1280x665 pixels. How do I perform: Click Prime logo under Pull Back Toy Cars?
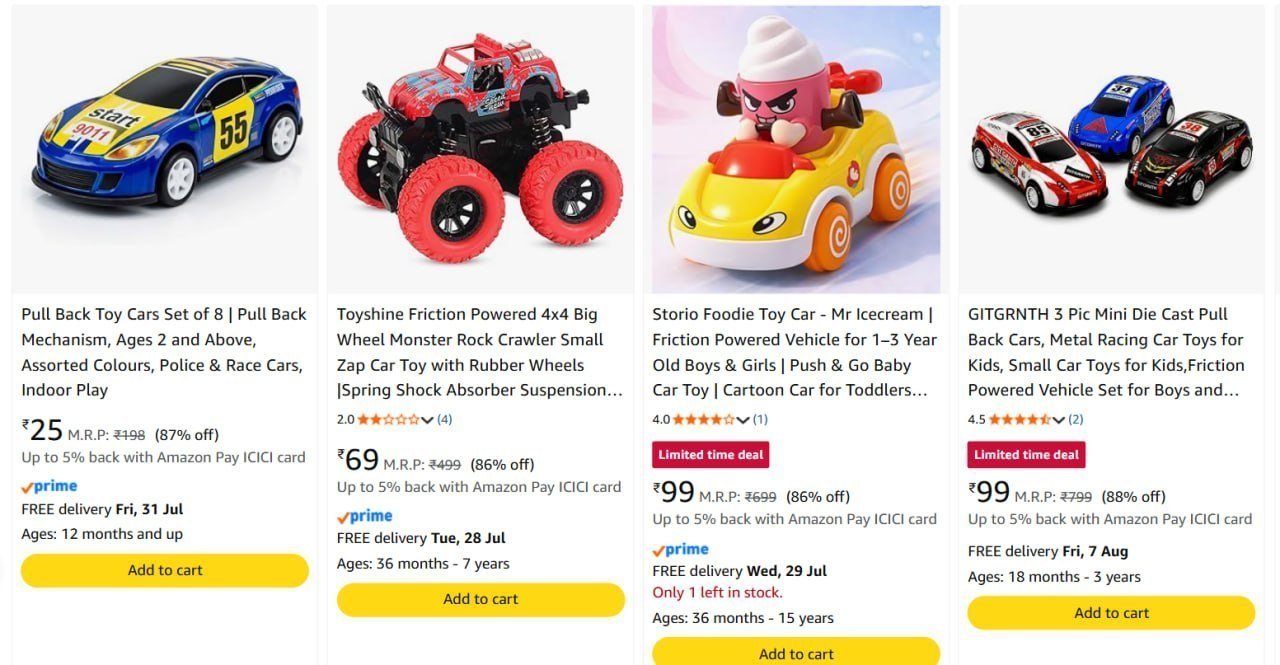coord(49,486)
